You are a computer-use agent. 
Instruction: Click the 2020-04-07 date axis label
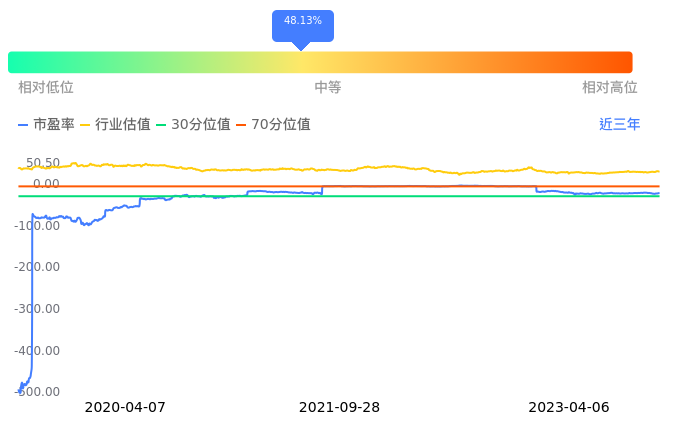point(125,408)
